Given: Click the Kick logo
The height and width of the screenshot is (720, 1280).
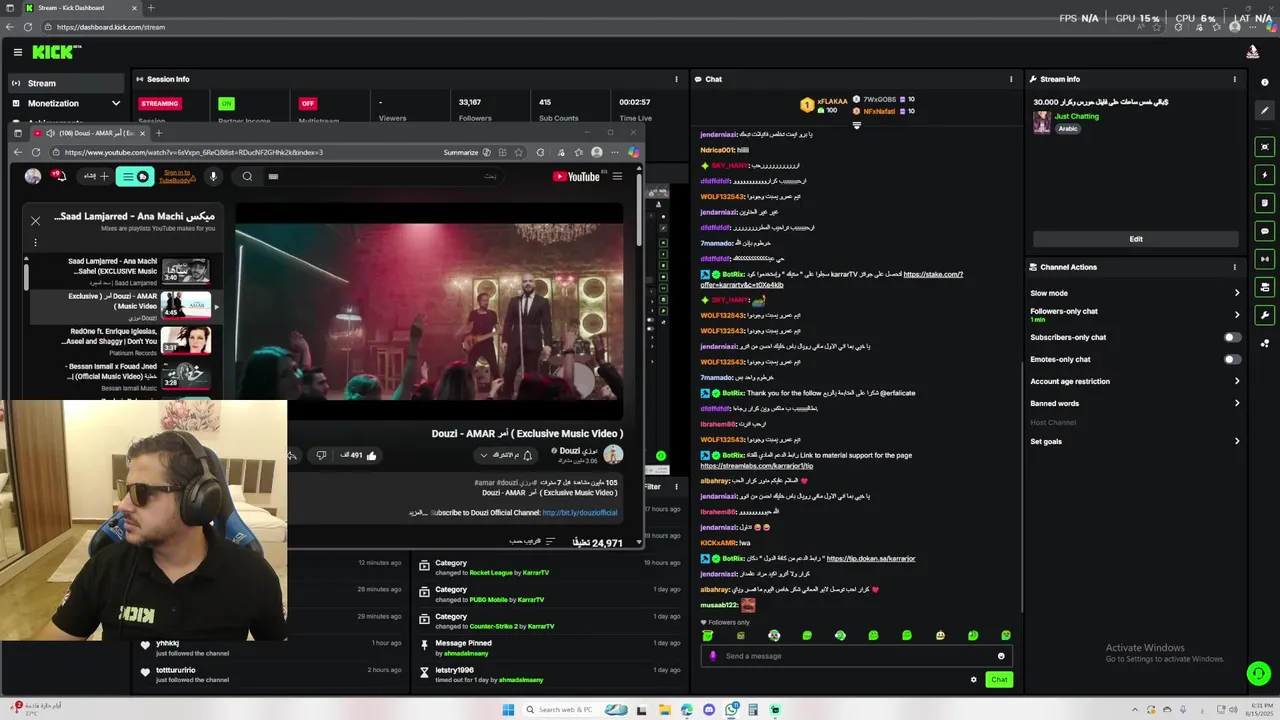Looking at the screenshot, I should [56, 52].
